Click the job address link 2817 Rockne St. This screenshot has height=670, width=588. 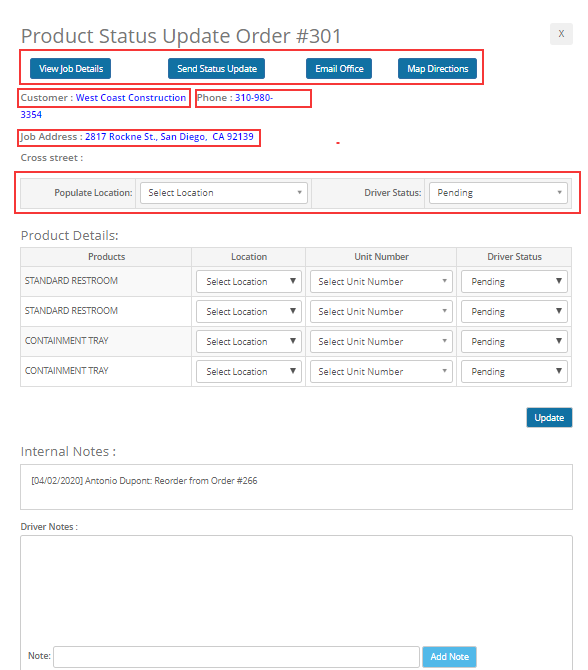tap(169, 137)
